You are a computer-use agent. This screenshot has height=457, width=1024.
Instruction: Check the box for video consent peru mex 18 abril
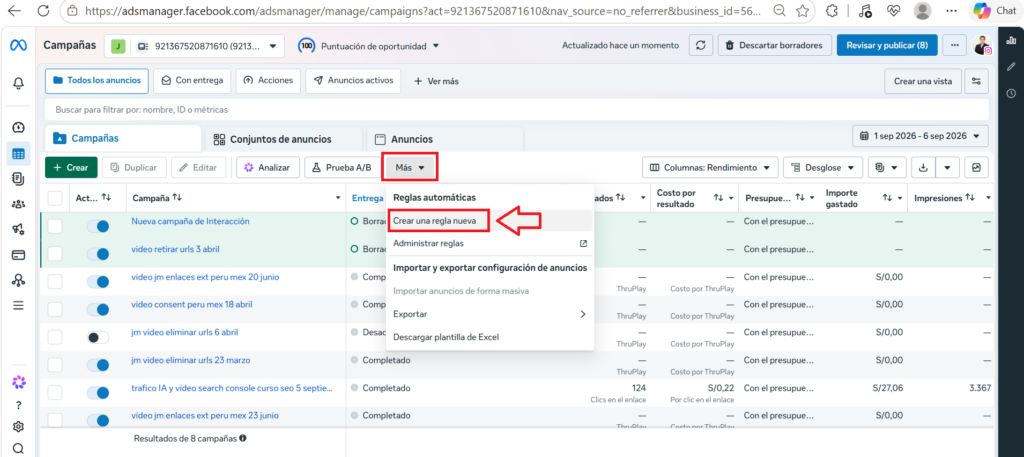55,309
